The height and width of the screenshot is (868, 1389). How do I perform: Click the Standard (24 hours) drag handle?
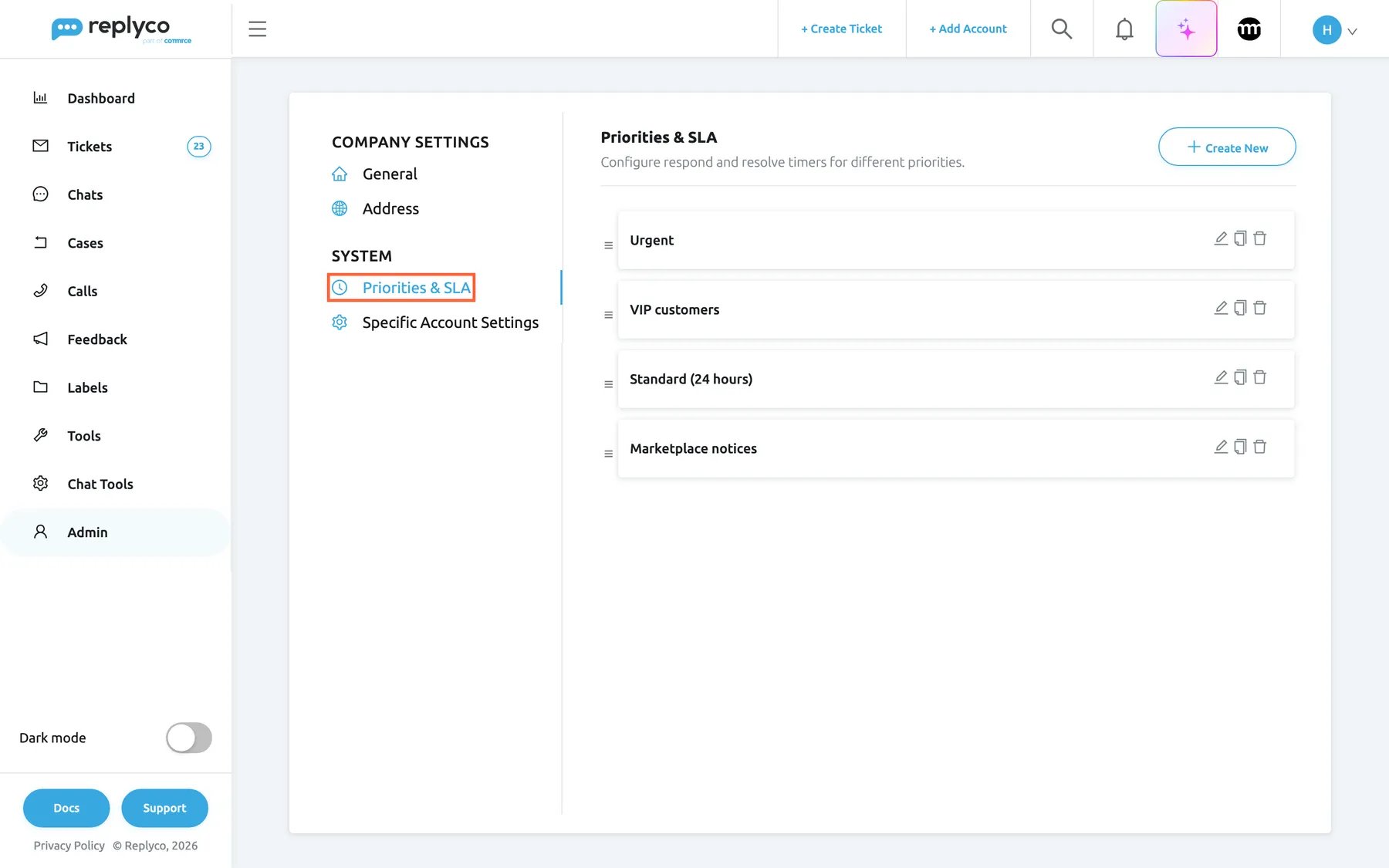608,384
